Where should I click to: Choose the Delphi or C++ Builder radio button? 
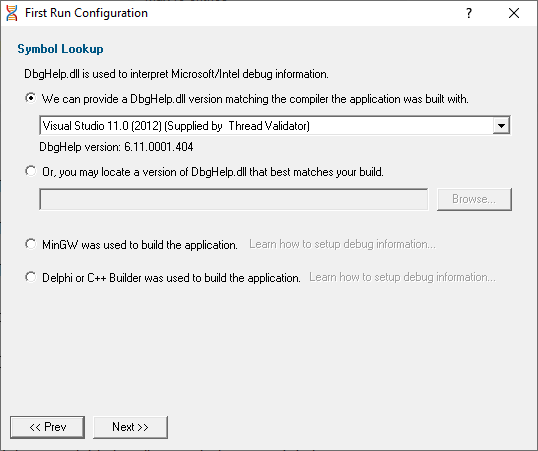[31, 277]
